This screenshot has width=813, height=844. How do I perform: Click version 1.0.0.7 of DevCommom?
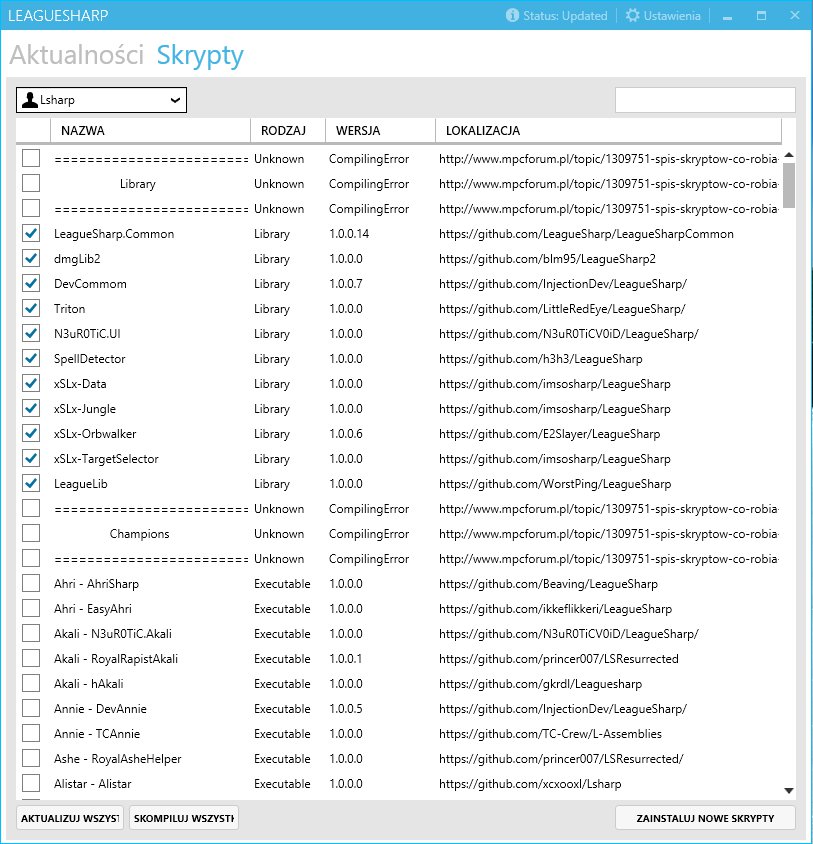click(x=346, y=284)
